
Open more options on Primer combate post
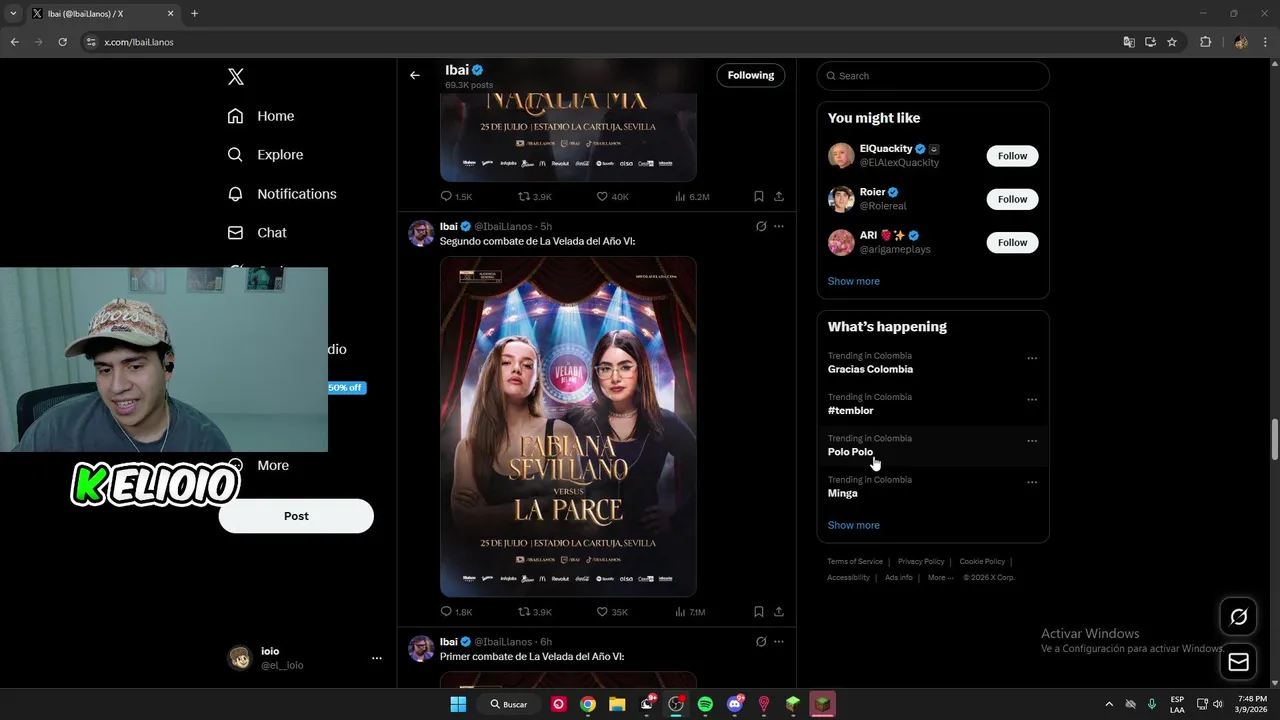click(x=779, y=642)
